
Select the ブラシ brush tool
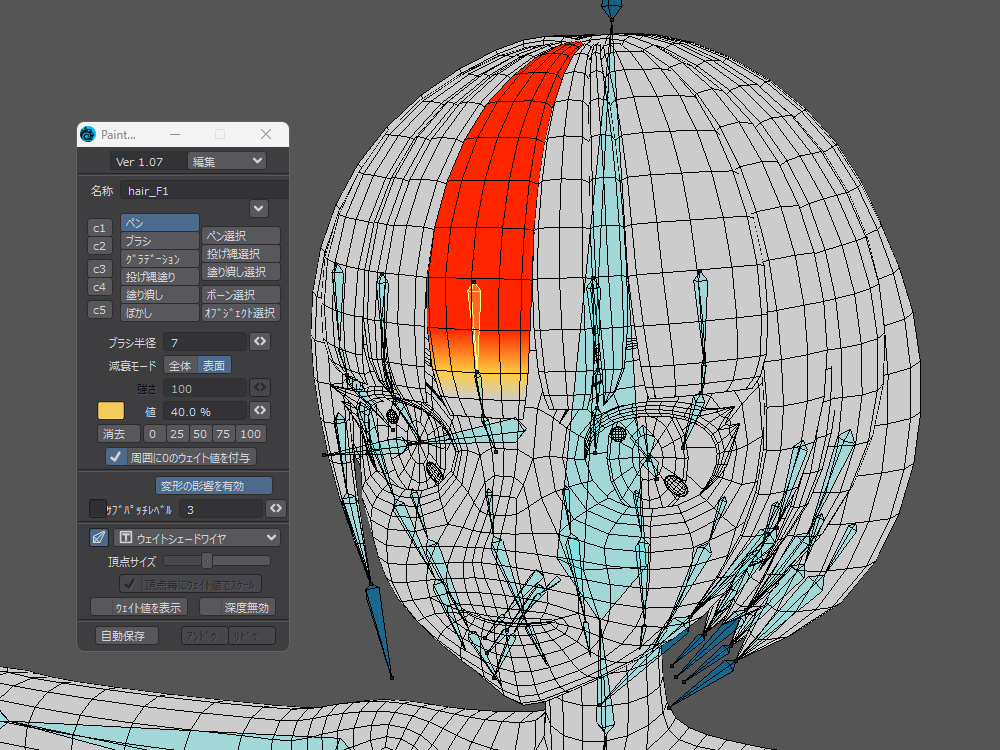pos(159,240)
